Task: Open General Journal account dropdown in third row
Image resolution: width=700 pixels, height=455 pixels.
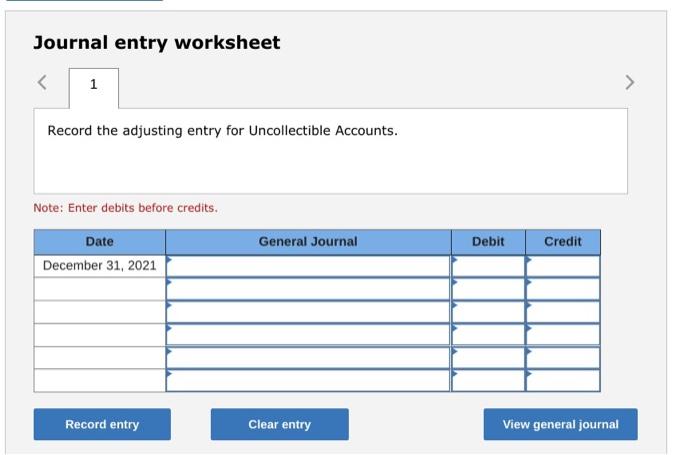Action: coord(308,312)
